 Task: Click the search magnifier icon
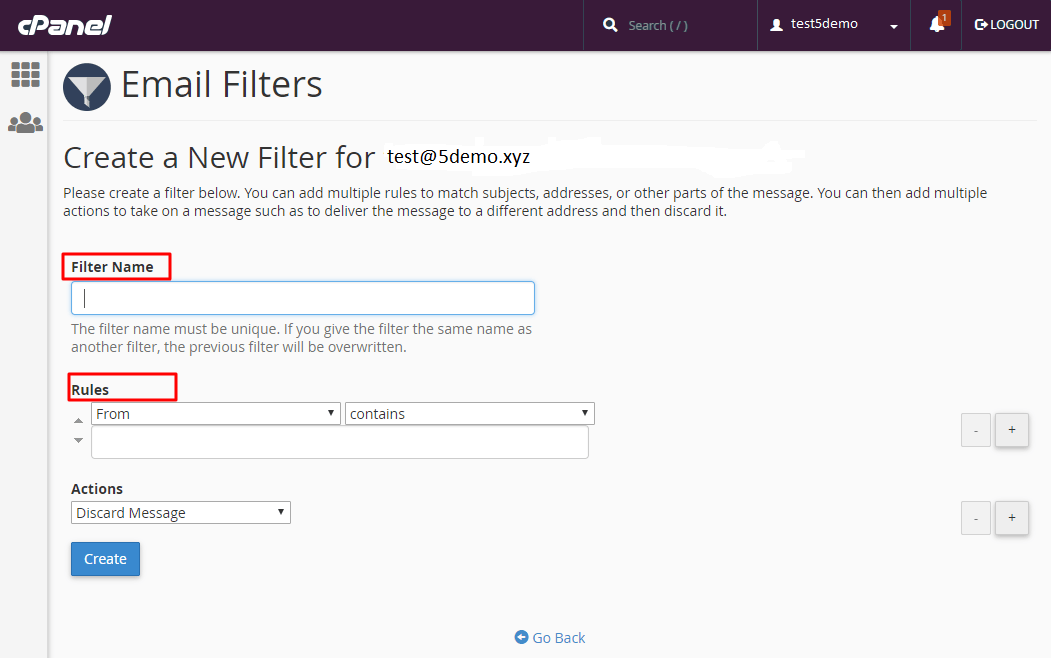pos(610,24)
